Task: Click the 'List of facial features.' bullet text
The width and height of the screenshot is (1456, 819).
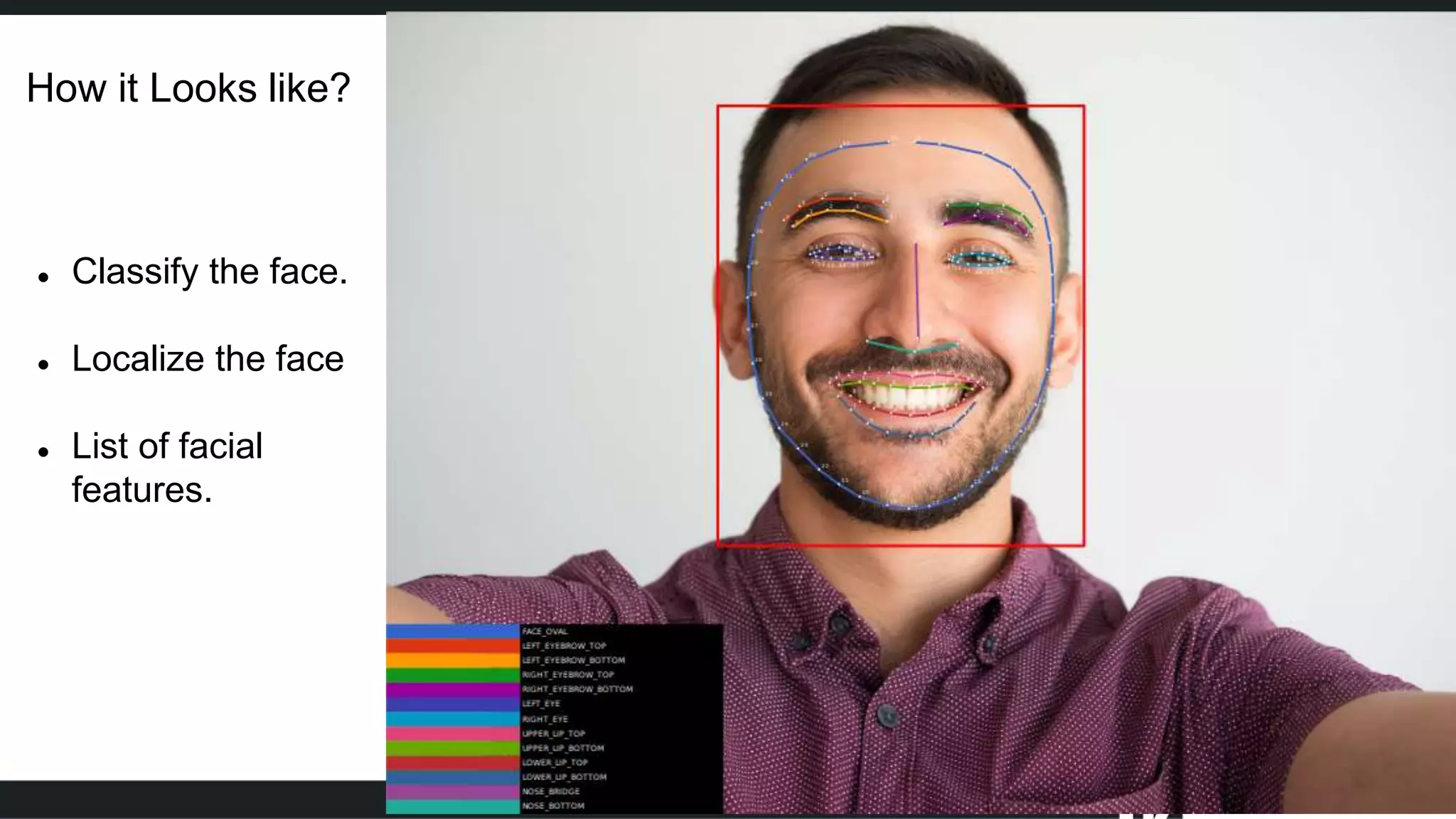Action: (167, 468)
